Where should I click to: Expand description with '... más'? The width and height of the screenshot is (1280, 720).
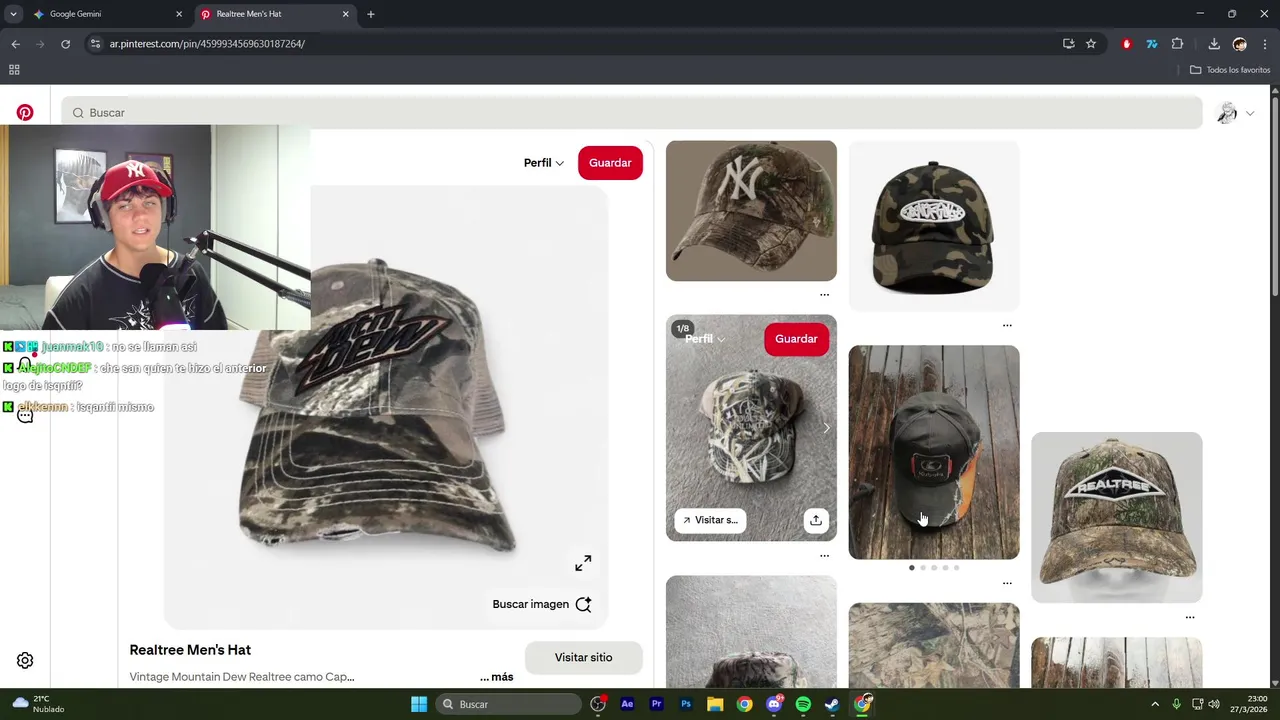point(496,677)
